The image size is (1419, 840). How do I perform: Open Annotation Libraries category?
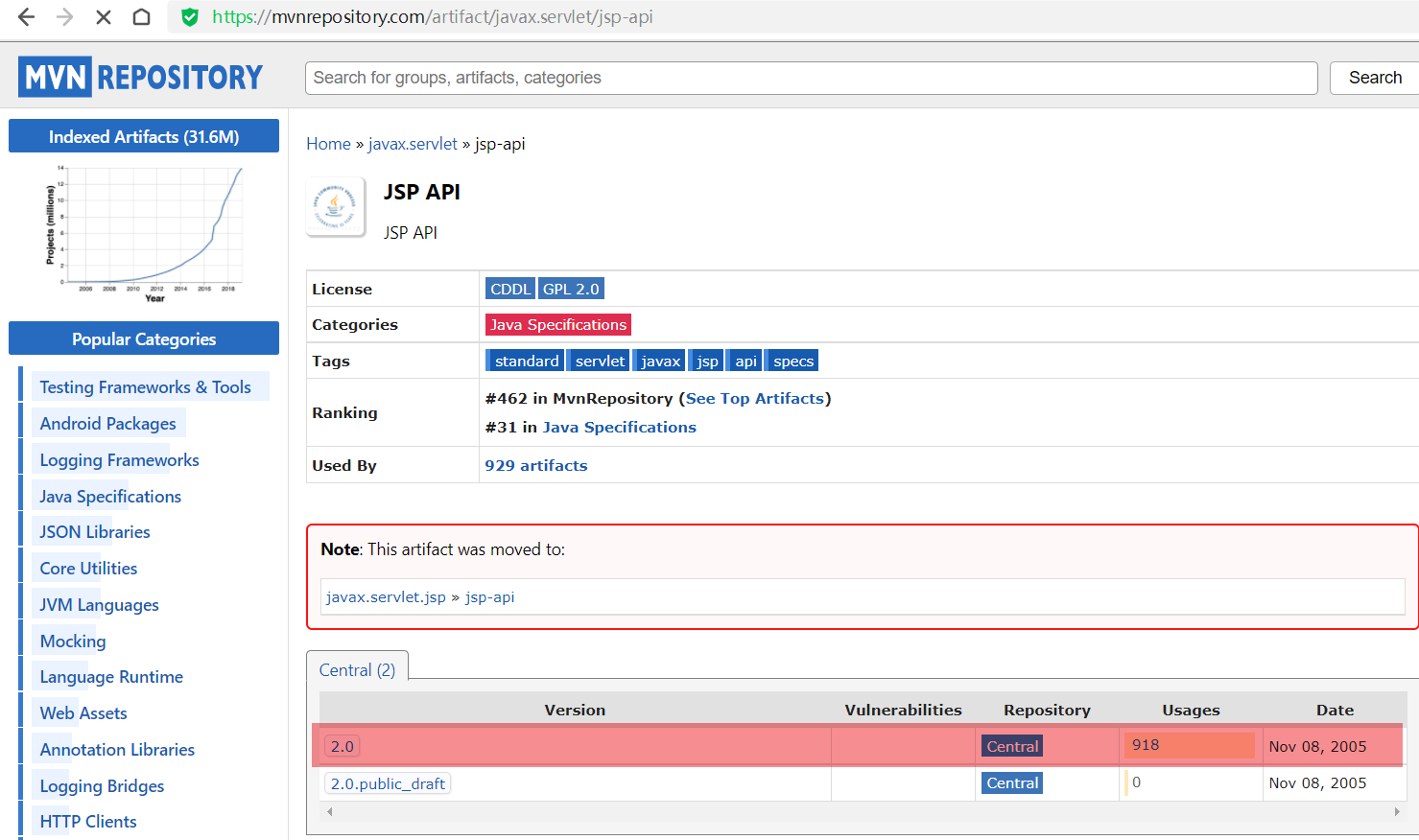[117, 749]
